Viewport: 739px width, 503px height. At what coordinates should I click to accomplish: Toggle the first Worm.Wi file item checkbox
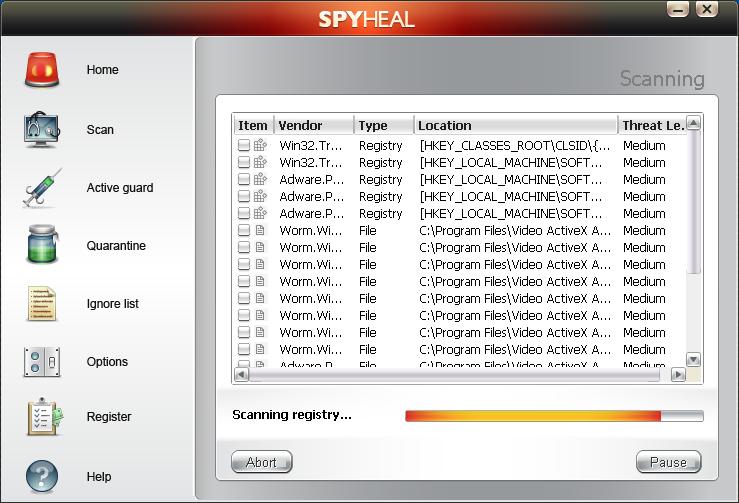[244, 231]
